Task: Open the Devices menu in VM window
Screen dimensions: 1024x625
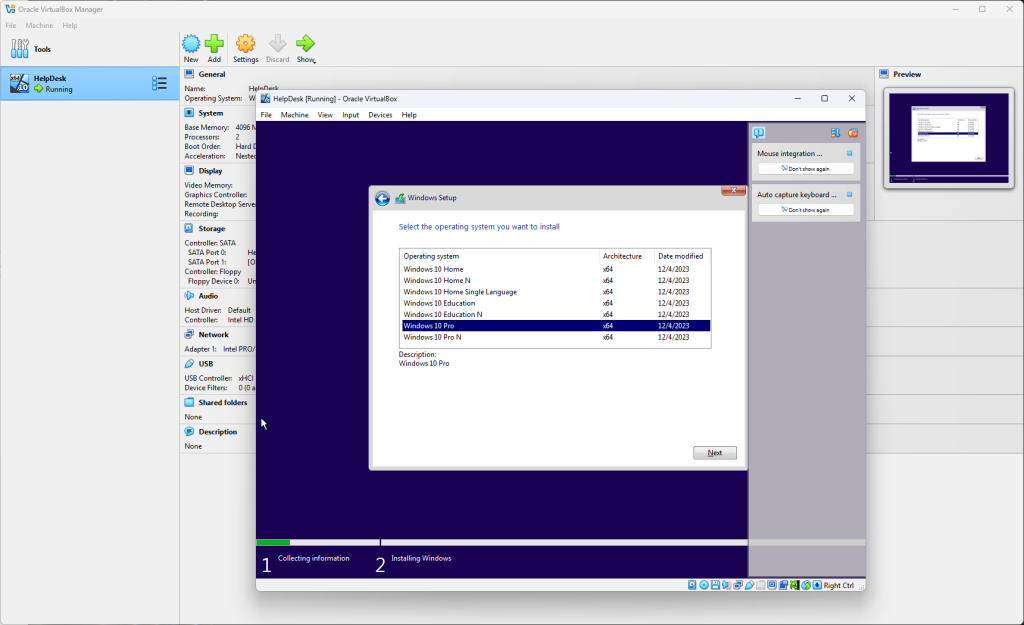Action: (380, 115)
